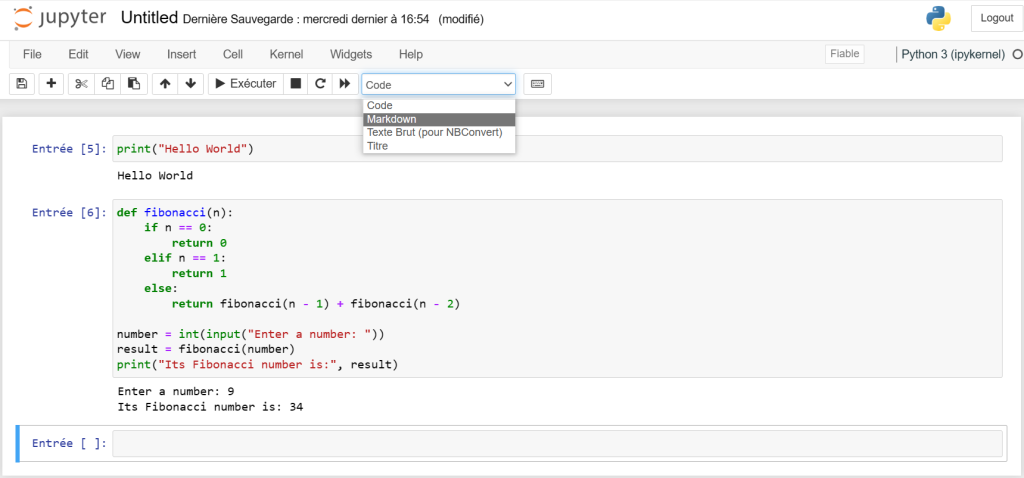The width and height of the screenshot is (1024, 478).
Task: Restart the kernel with circular arrow icon
Action: click(x=320, y=84)
